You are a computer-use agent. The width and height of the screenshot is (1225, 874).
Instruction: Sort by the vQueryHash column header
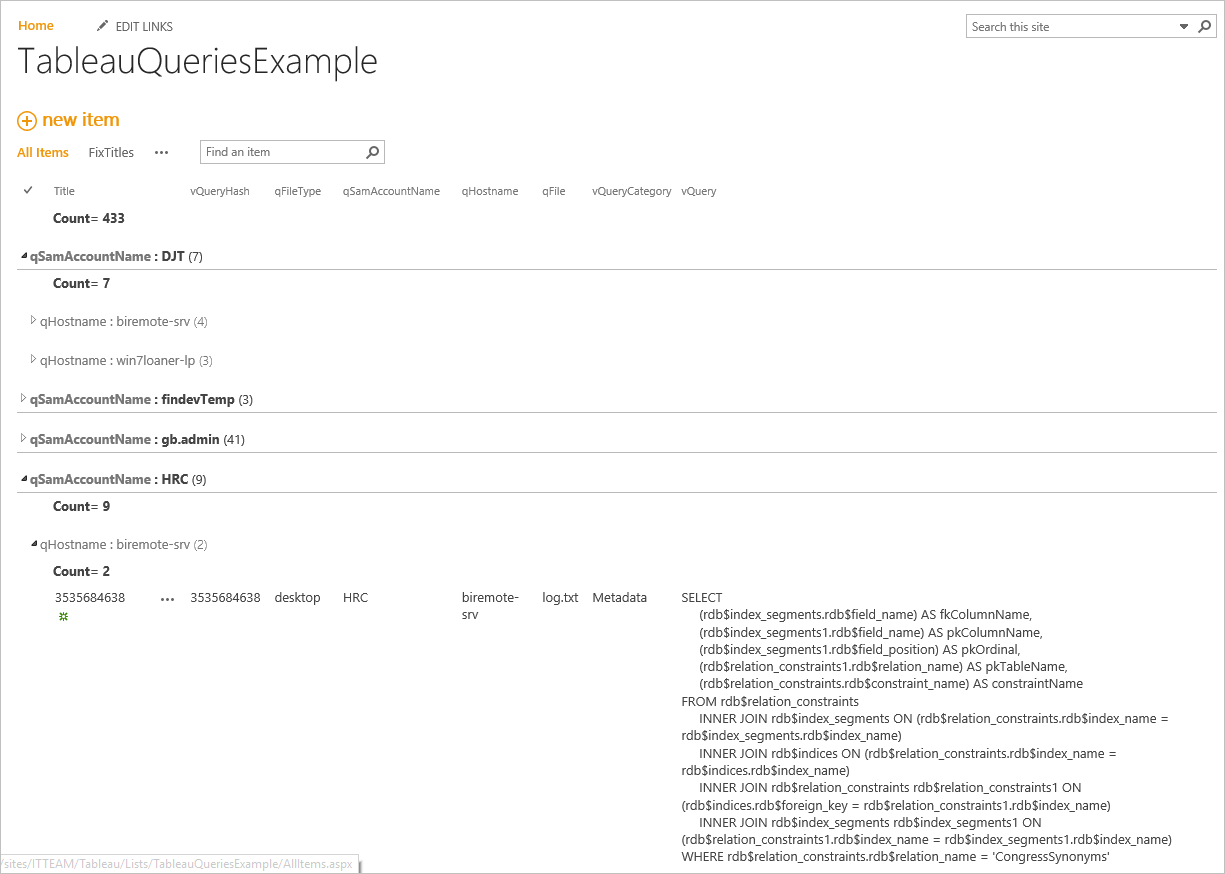(220, 191)
